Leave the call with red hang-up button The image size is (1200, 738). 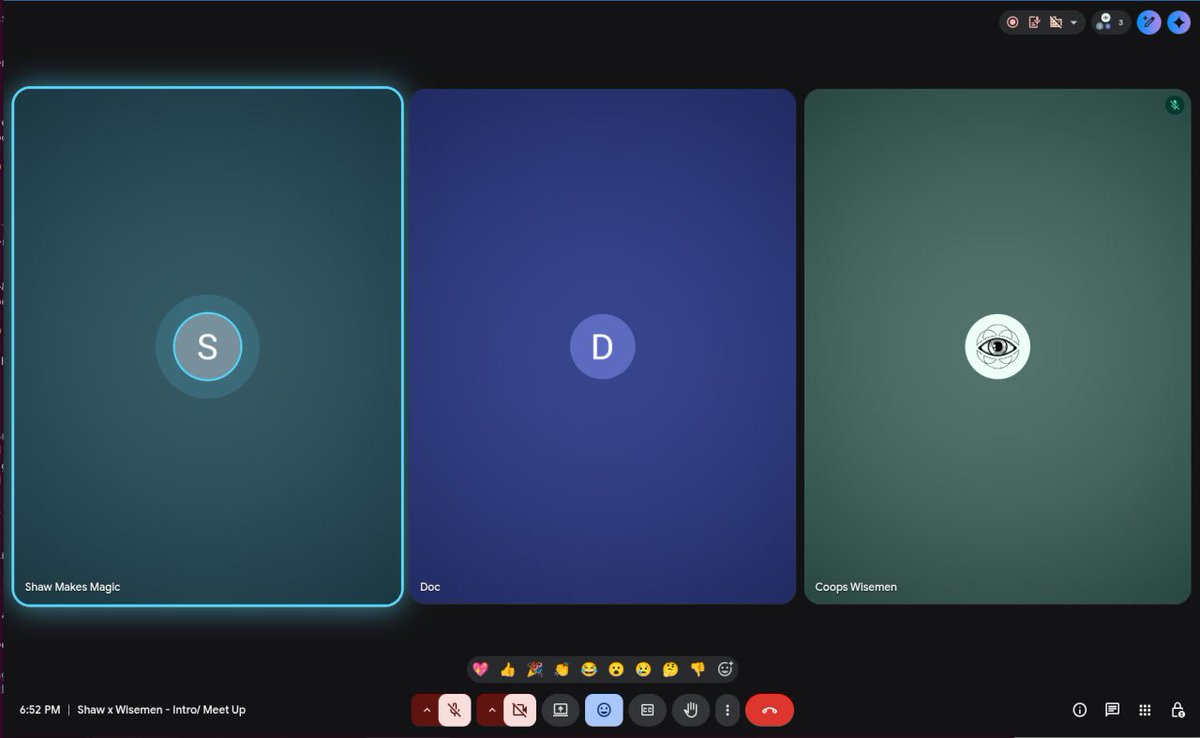point(769,710)
